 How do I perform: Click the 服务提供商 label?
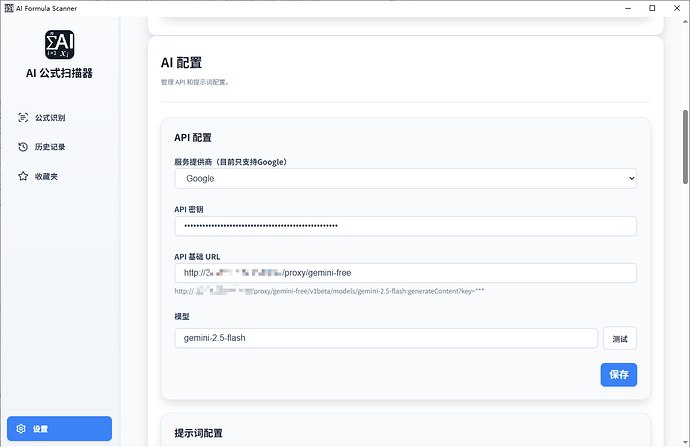pos(231,162)
